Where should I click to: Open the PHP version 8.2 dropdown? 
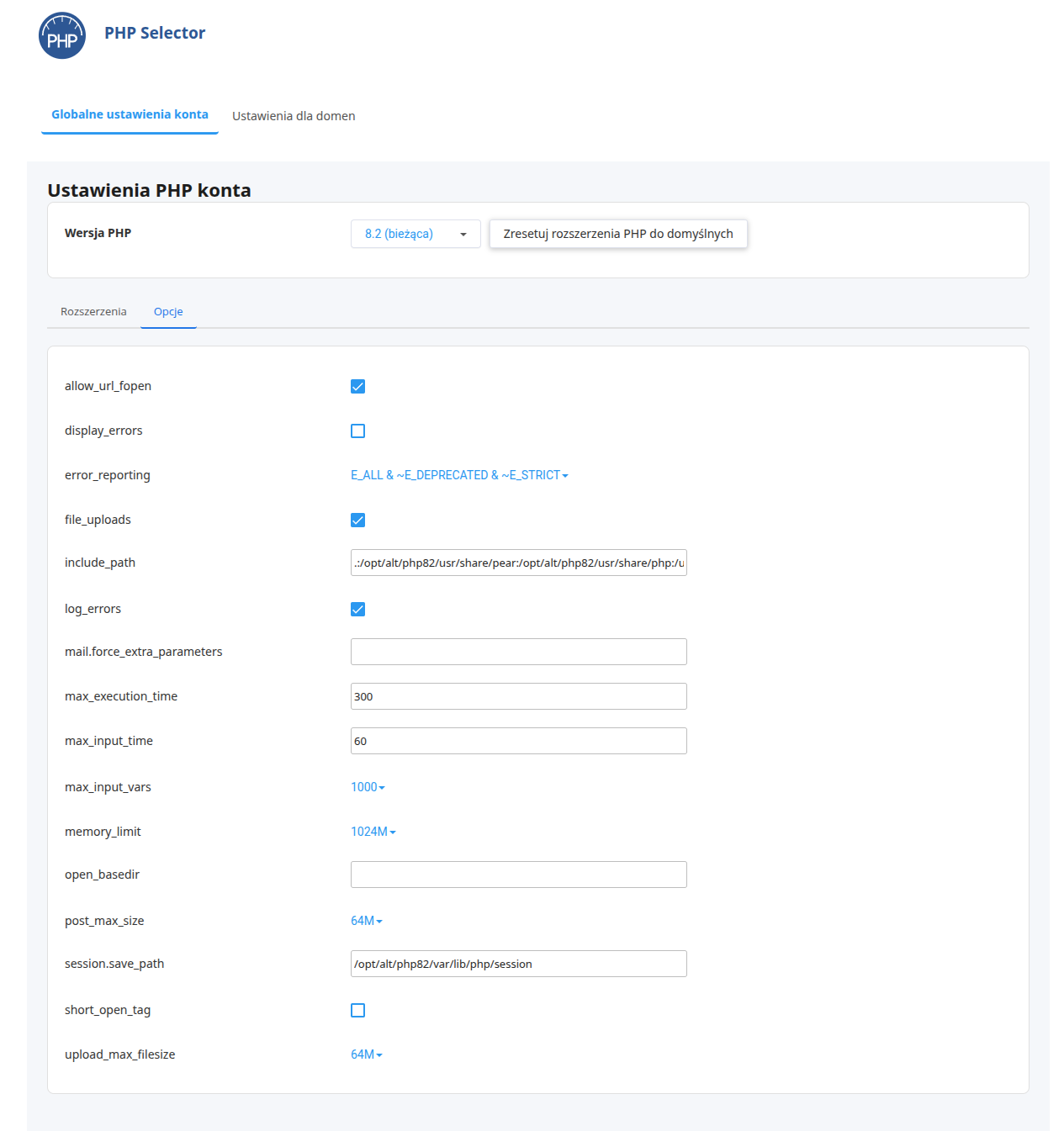click(x=416, y=234)
